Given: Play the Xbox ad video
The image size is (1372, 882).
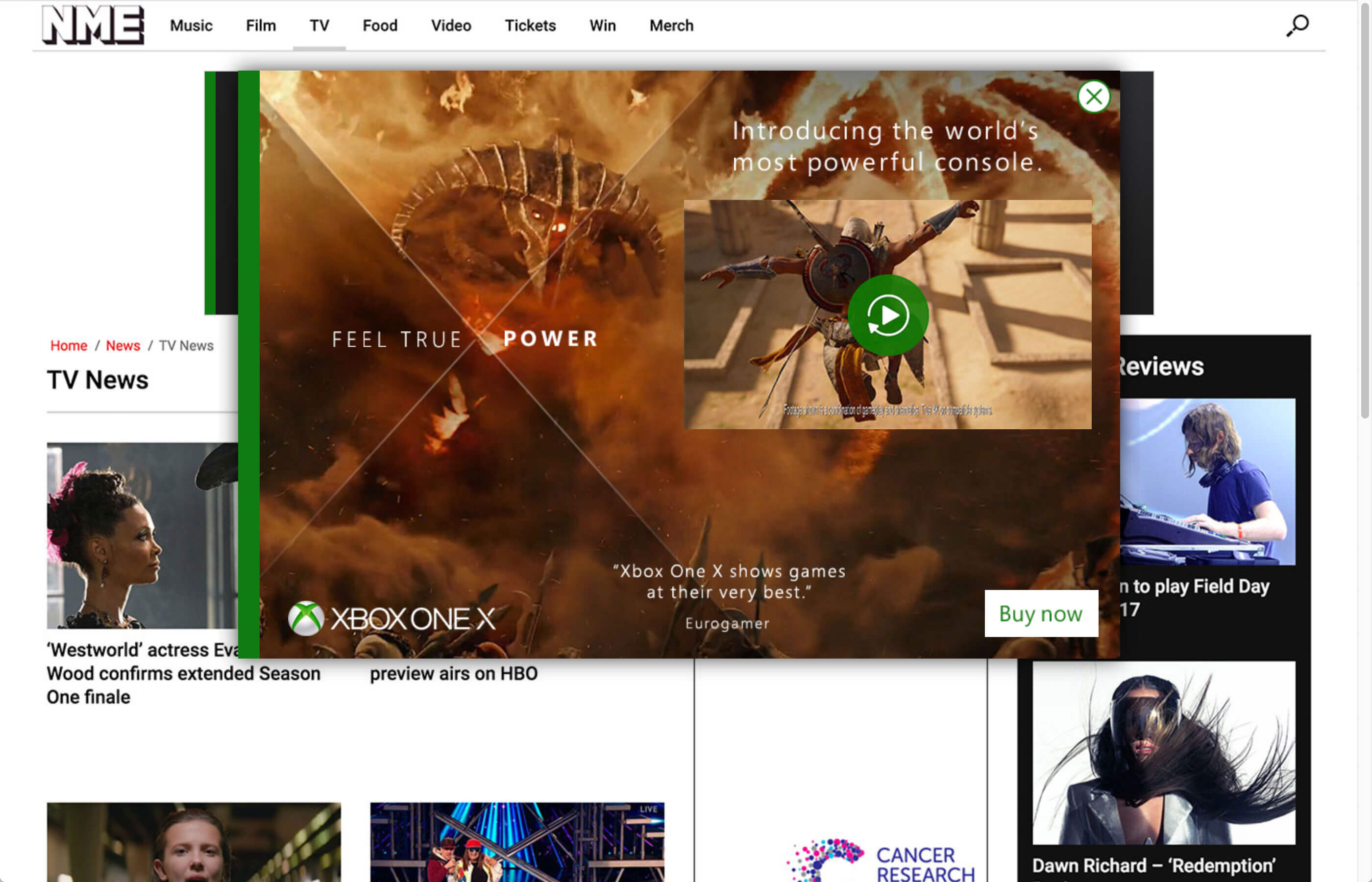Looking at the screenshot, I should click(887, 315).
